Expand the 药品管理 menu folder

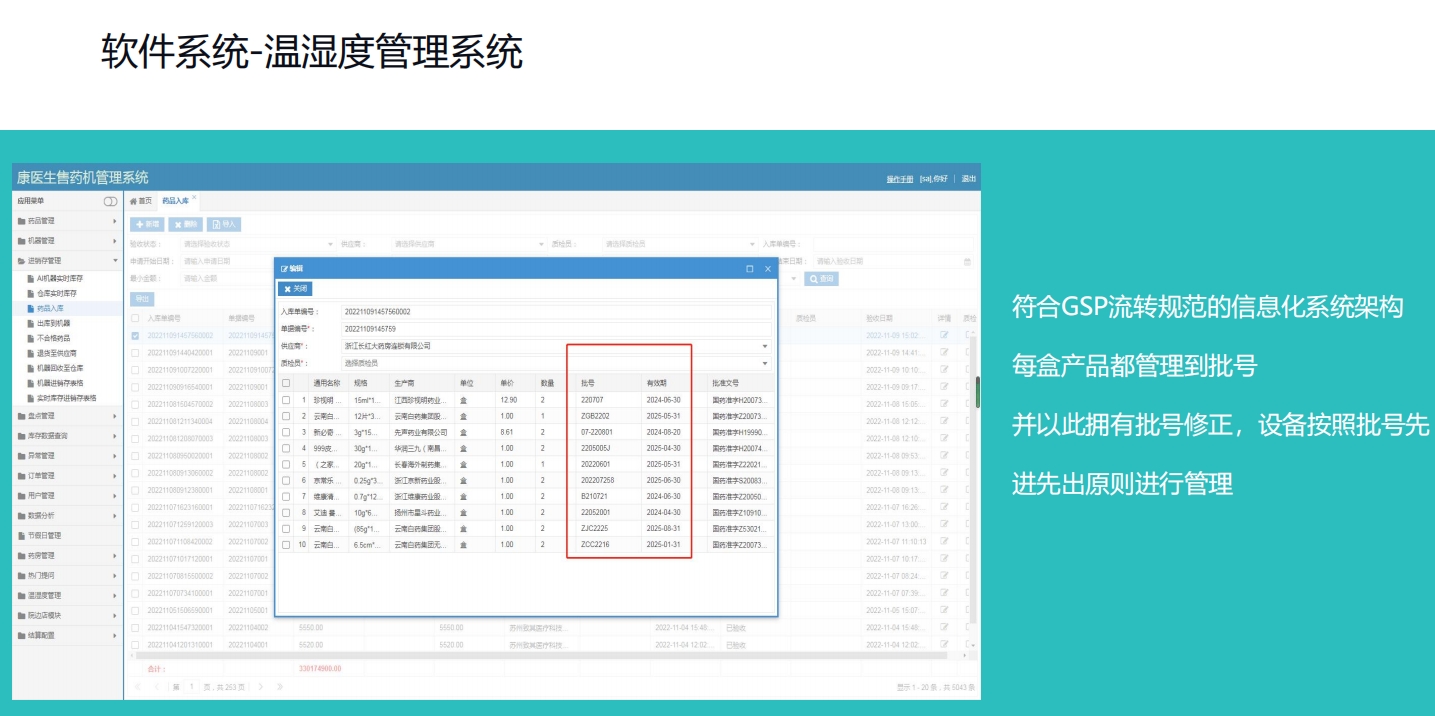pos(67,221)
